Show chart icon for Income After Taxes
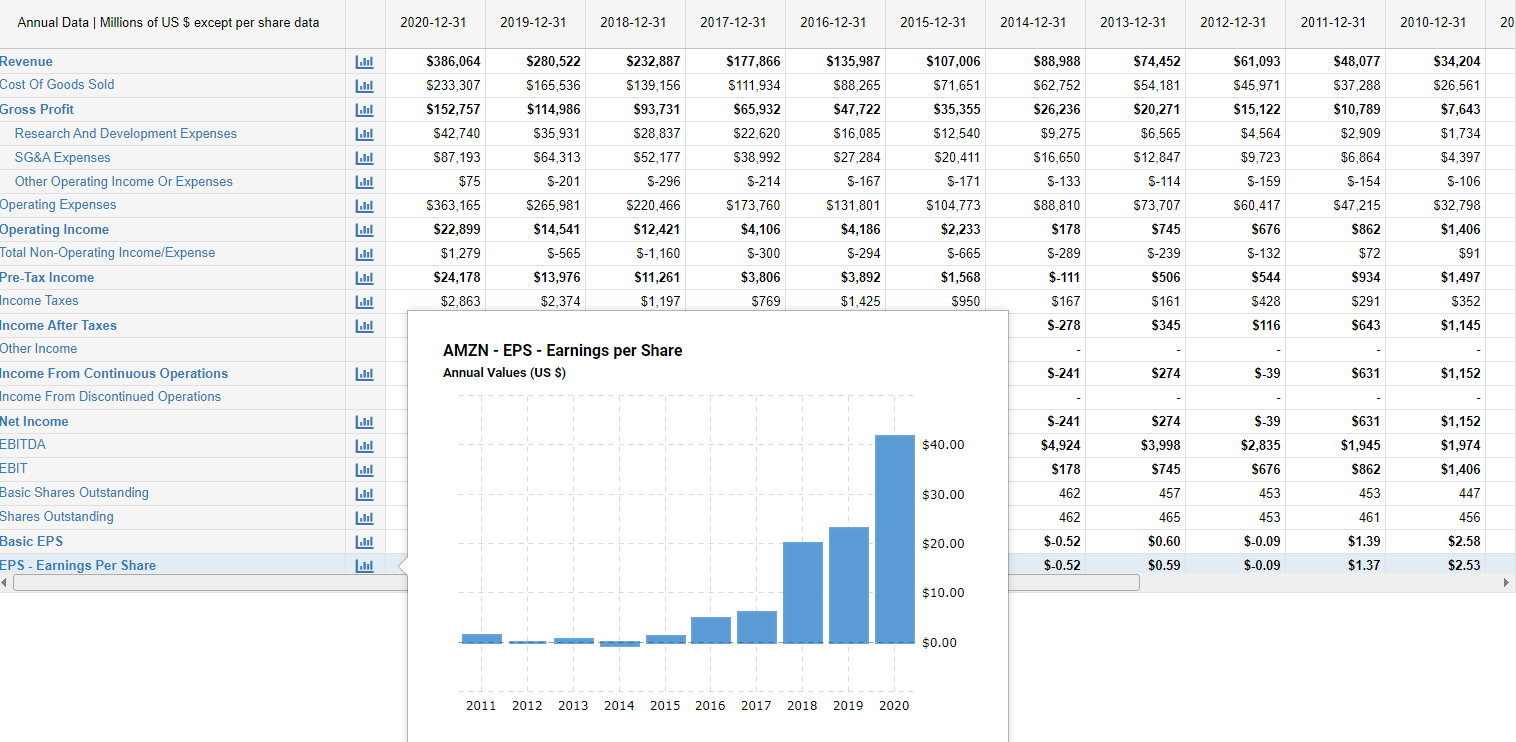This screenshot has width=1516, height=742. [x=362, y=325]
